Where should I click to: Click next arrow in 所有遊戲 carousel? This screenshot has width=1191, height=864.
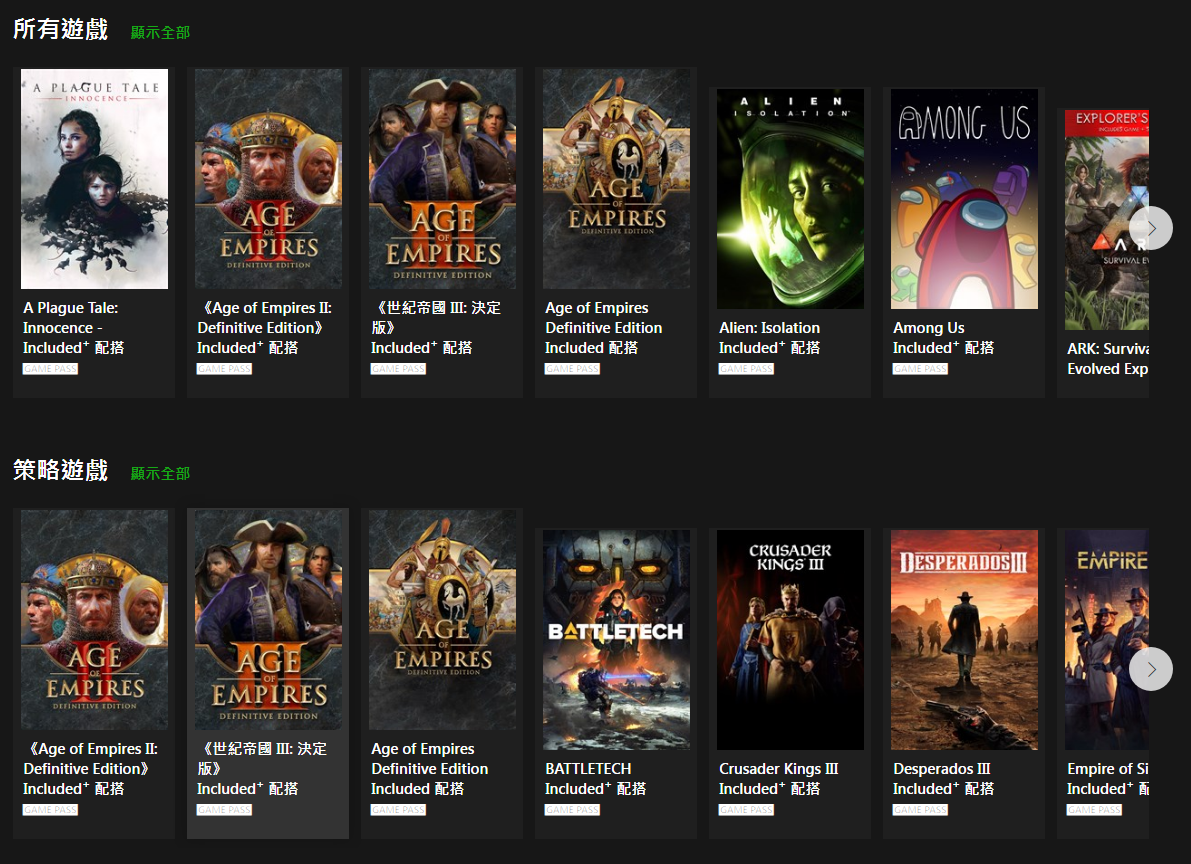[x=1150, y=228]
